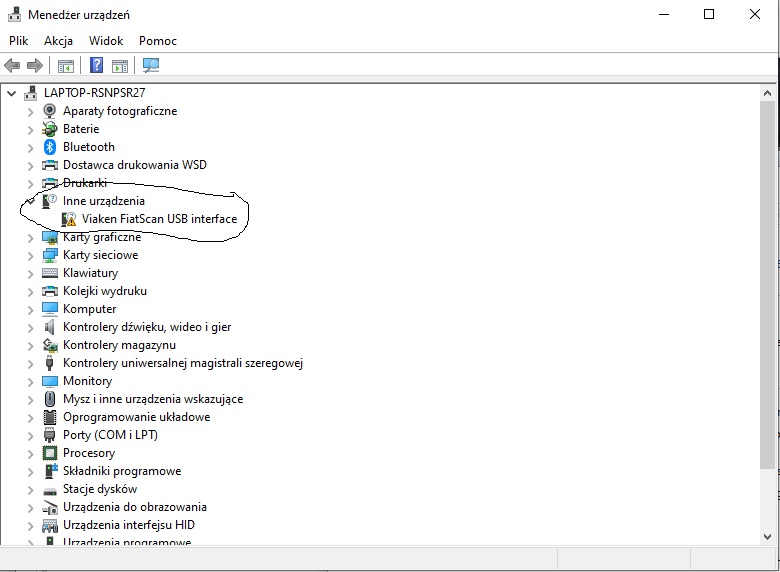Image resolution: width=780 pixels, height=572 pixels.
Task: Click the USB controllers plug icon
Action: click(x=50, y=363)
